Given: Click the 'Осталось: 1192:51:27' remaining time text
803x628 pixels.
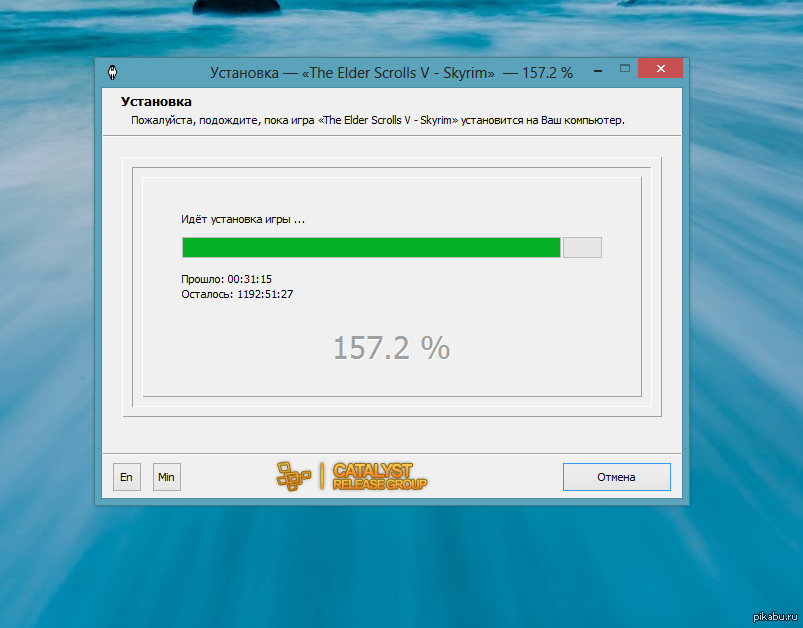Looking at the screenshot, I should point(237,294).
